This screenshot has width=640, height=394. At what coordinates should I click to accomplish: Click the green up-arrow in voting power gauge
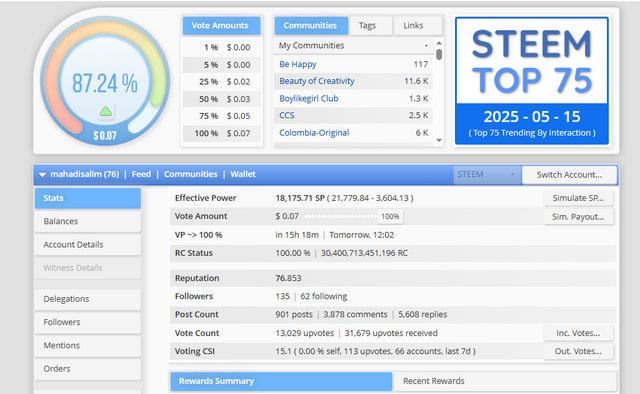(x=106, y=111)
